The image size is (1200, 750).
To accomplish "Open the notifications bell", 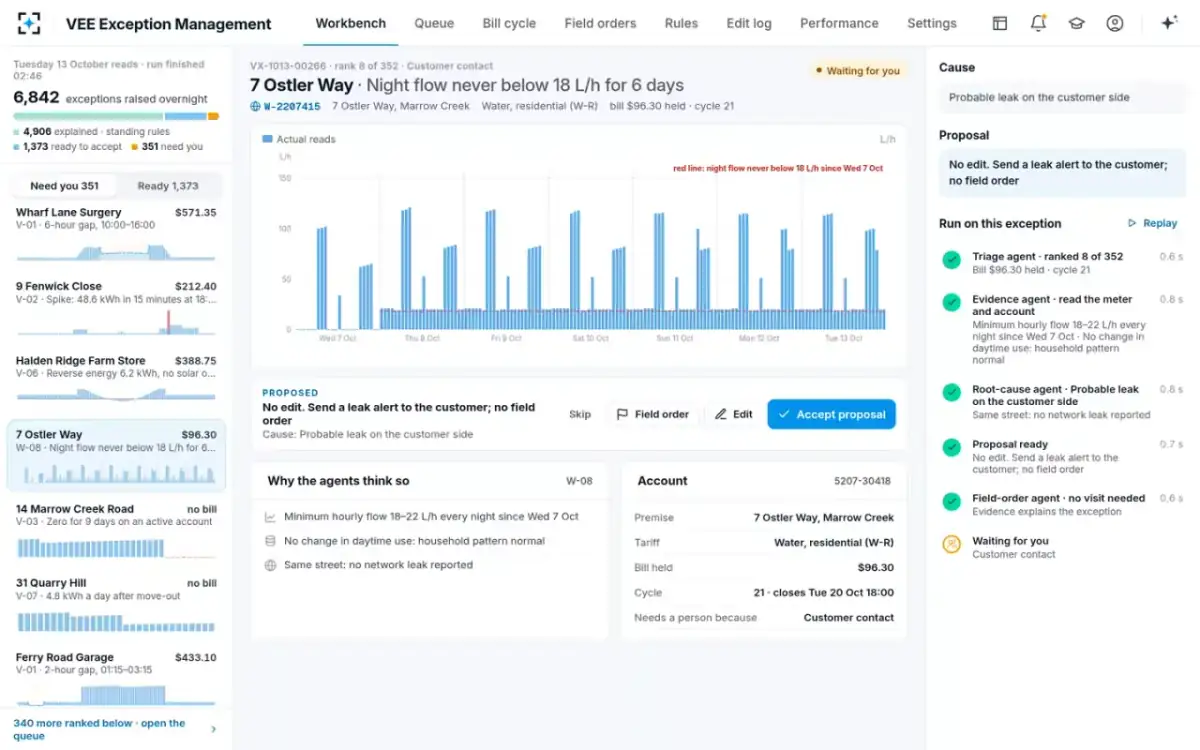I will point(1038,23).
